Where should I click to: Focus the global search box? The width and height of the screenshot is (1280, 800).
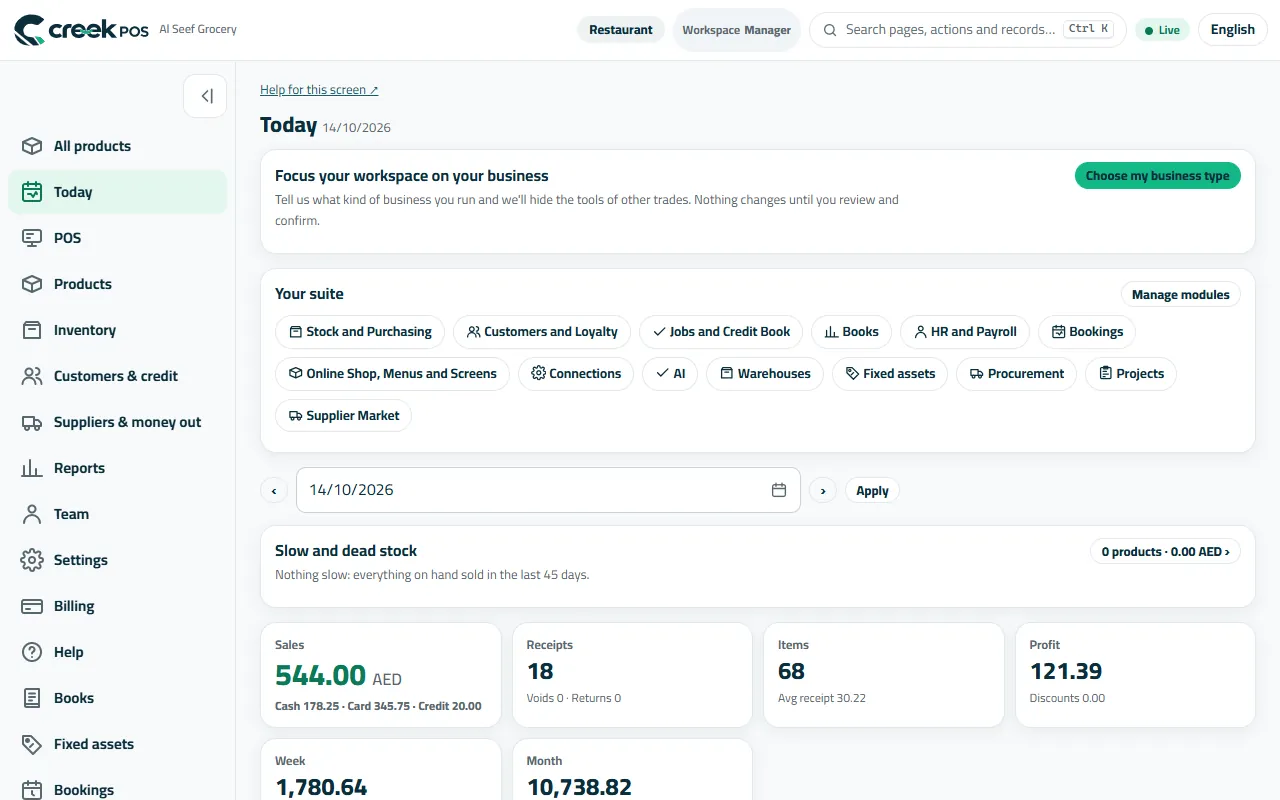[x=967, y=30]
